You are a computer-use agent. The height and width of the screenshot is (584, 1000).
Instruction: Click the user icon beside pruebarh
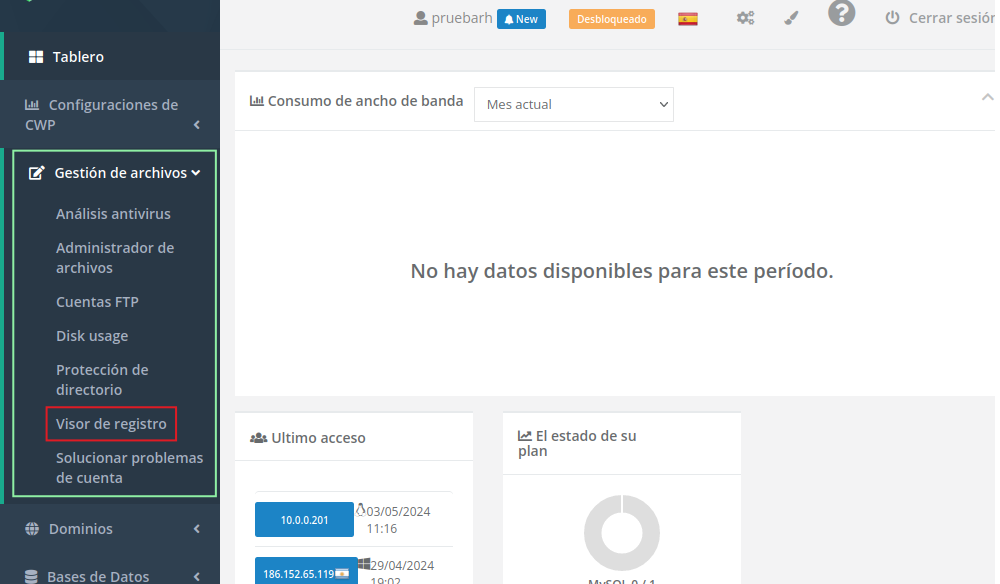click(x=420, y=19)
